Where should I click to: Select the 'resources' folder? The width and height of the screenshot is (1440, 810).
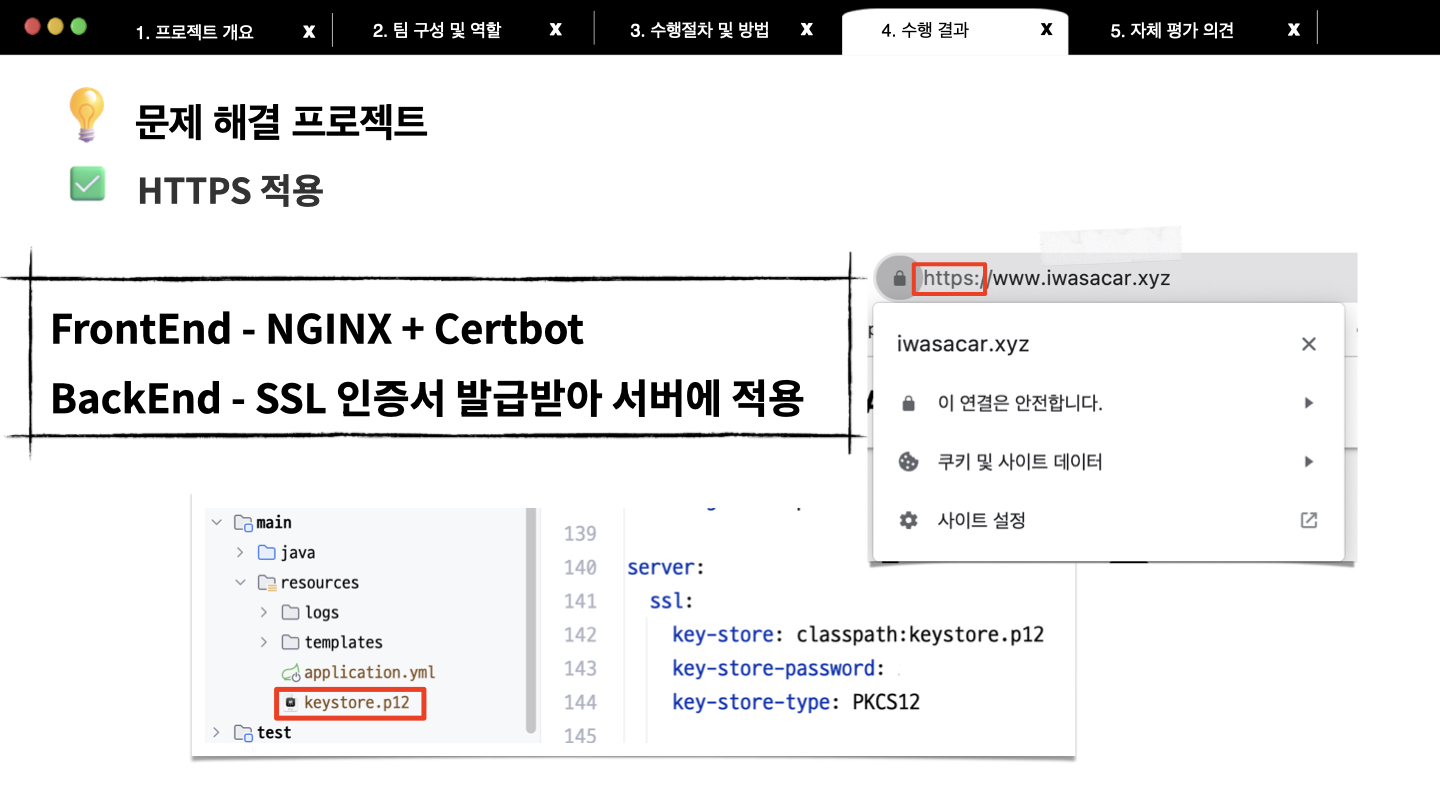[319, 582]
